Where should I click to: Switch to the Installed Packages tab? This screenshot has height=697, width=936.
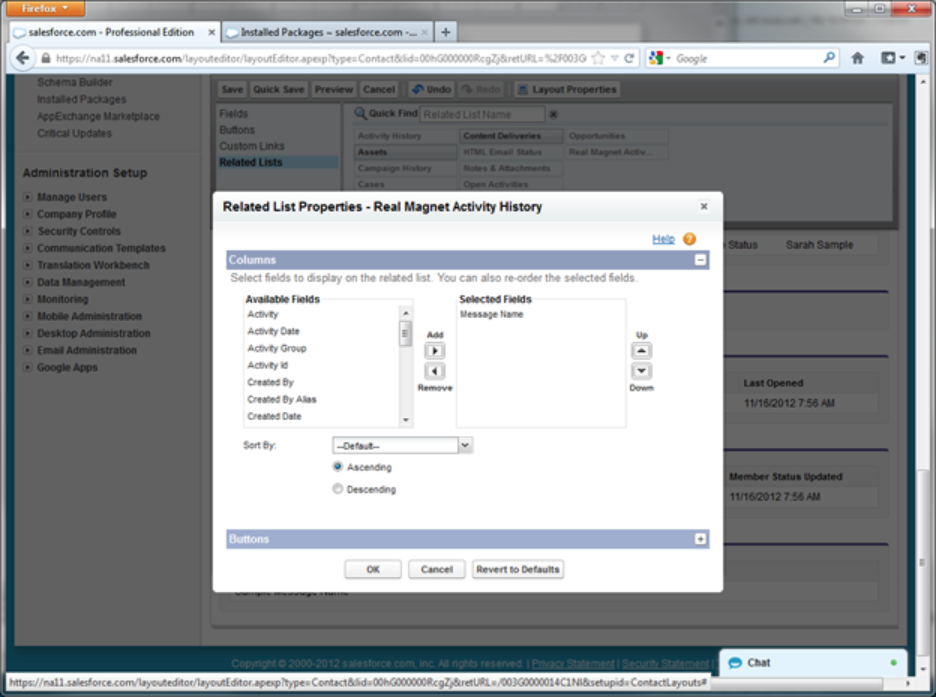pos(327,32)
